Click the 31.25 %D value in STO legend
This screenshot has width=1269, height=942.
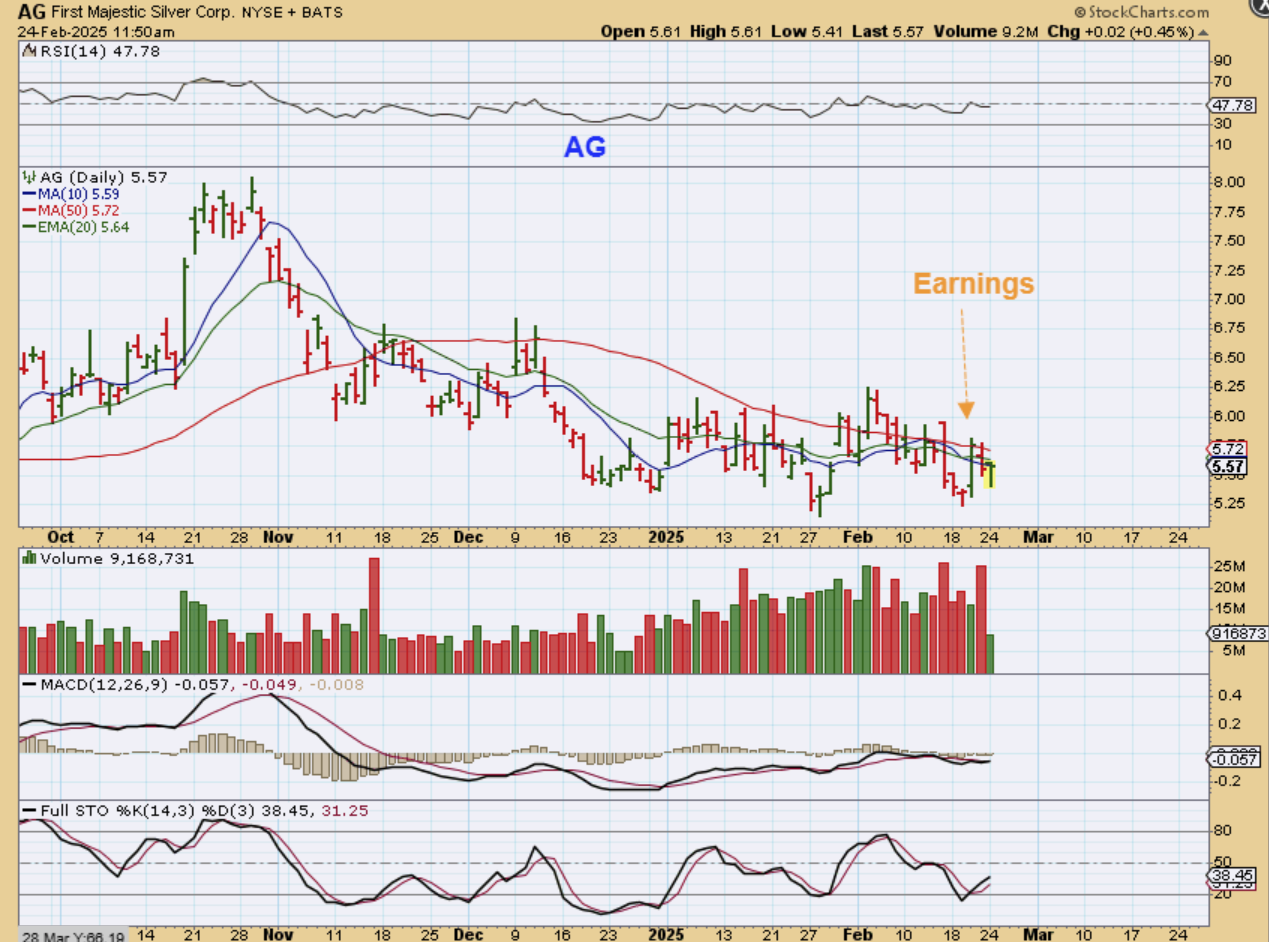(x=345, y=811)
